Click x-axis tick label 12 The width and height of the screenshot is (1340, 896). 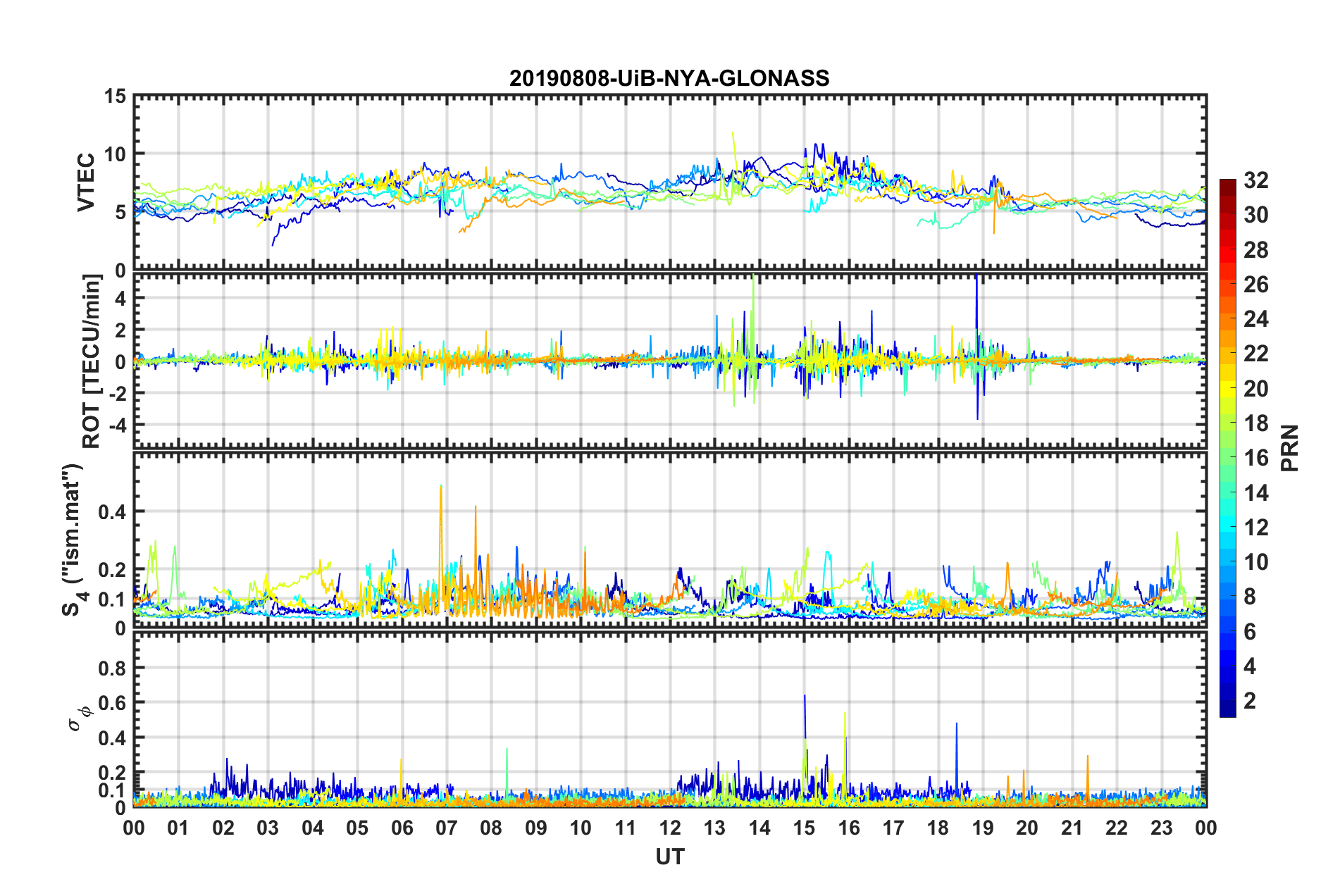coord(669,828)
